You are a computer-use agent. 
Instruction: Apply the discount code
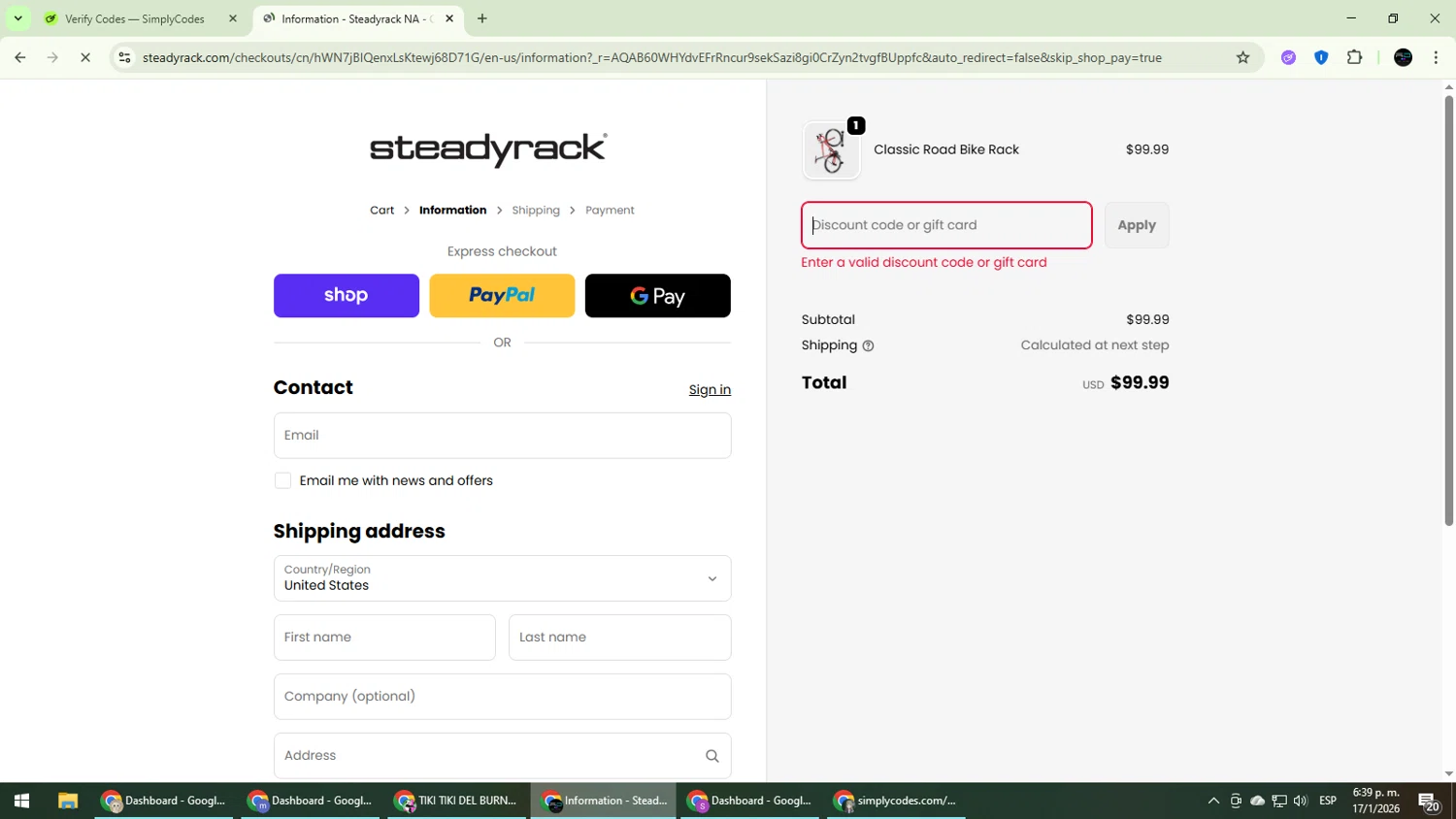coord(1137,225)
